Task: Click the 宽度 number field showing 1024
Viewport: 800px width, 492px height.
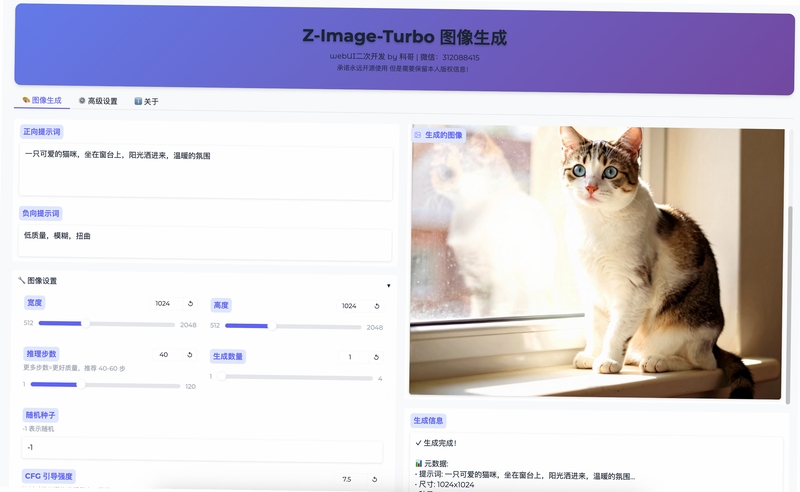Action: 166,304
